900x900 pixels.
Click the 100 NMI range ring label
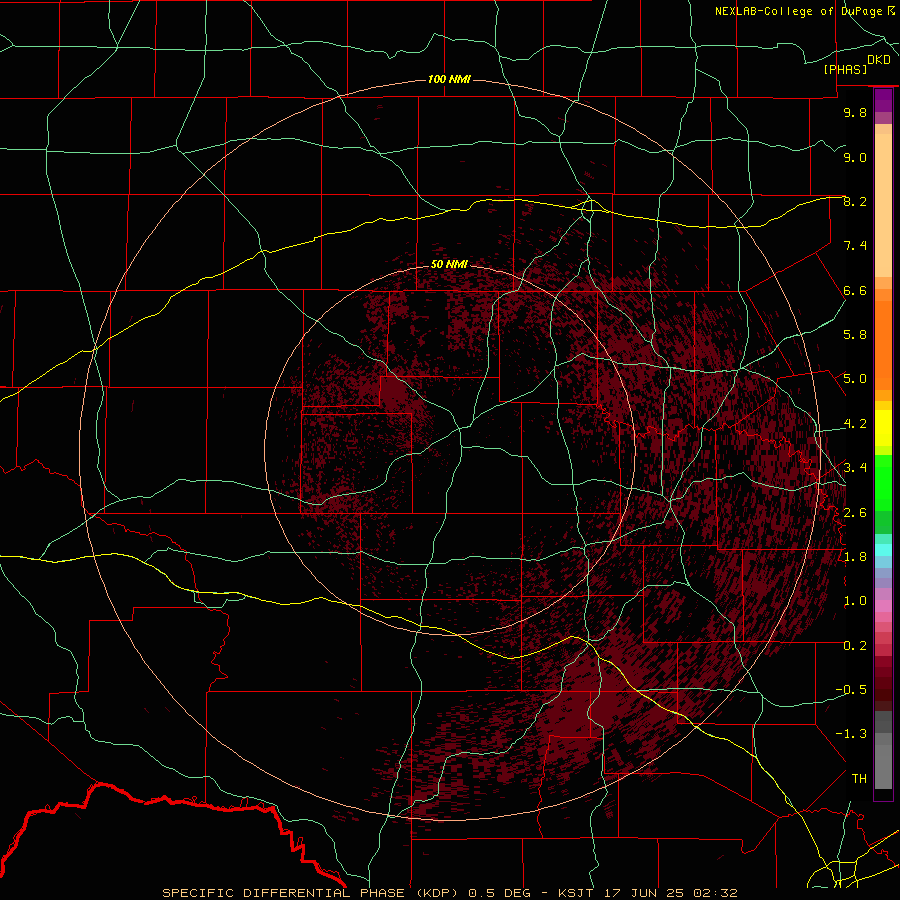[449, 79]
